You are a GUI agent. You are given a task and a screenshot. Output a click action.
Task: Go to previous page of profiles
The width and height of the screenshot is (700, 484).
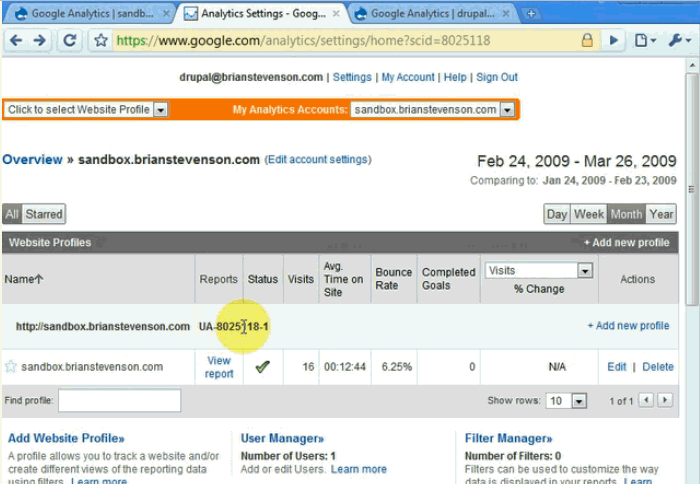(x=646, y=400)
